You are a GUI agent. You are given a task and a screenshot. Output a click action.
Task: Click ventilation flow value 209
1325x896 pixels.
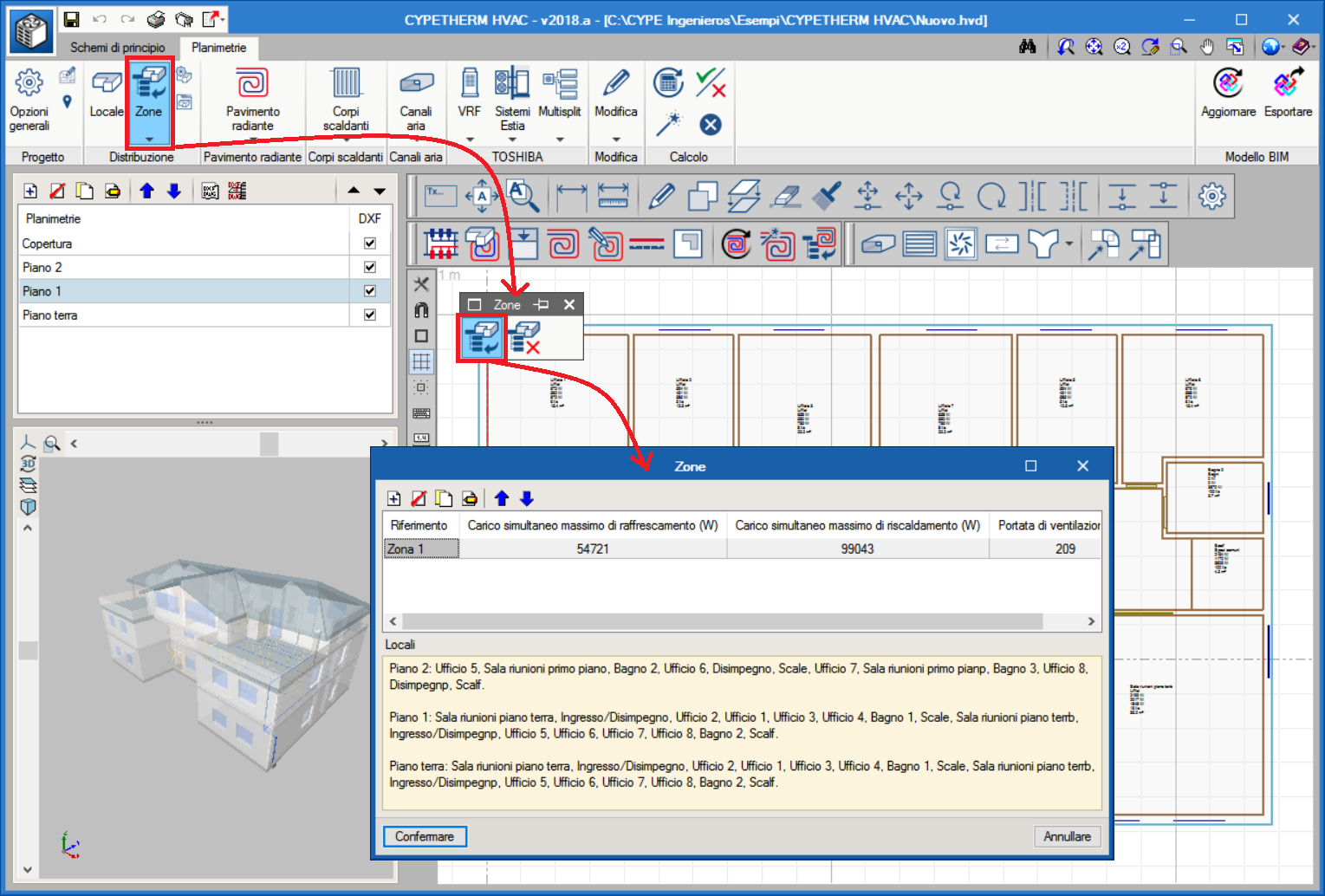(1065, 549)
